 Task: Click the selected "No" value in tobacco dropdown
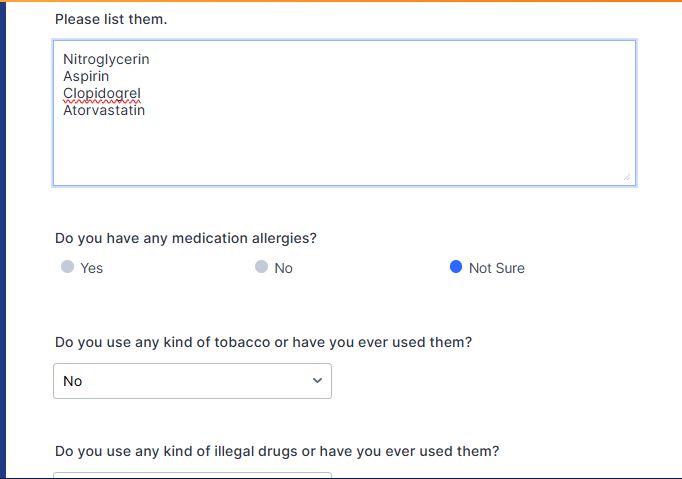(x=73, y=381)
